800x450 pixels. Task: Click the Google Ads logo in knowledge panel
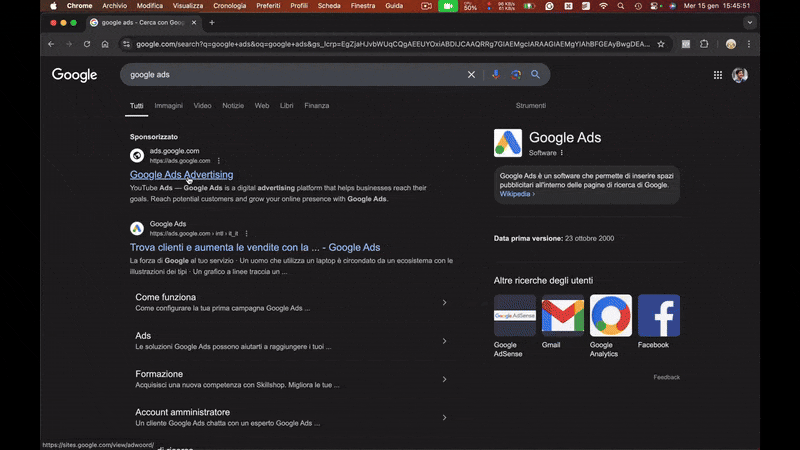[508, 143]
